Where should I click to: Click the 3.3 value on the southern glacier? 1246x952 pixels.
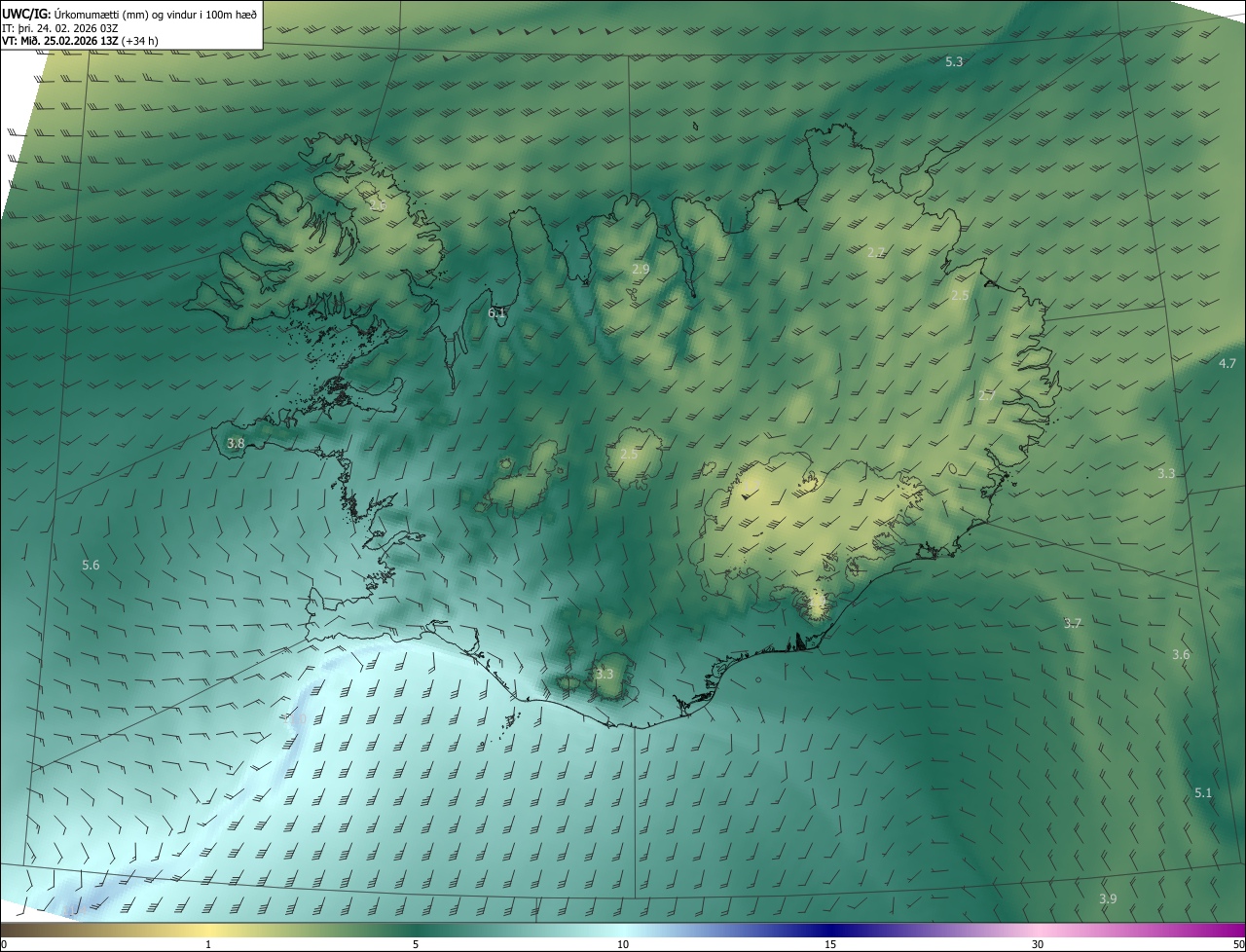[x=605, y=674]
